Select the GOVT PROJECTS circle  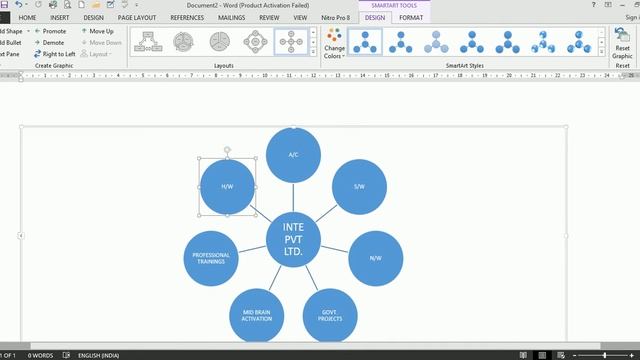pos(330,316)
